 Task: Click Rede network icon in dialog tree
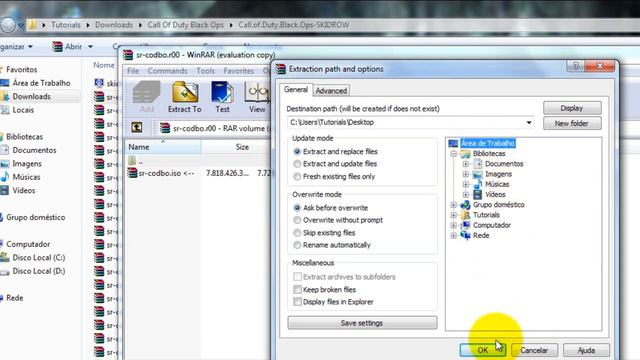point(465,235)
